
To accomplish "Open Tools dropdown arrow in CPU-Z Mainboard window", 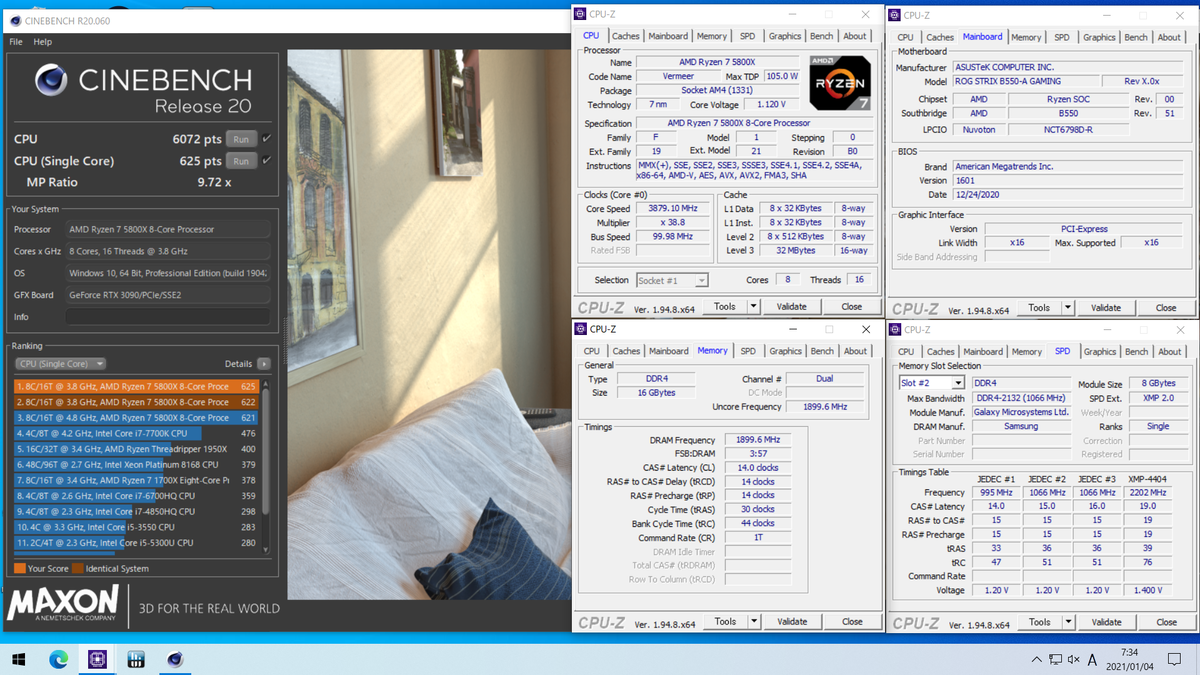I will tap(1068, 308).
